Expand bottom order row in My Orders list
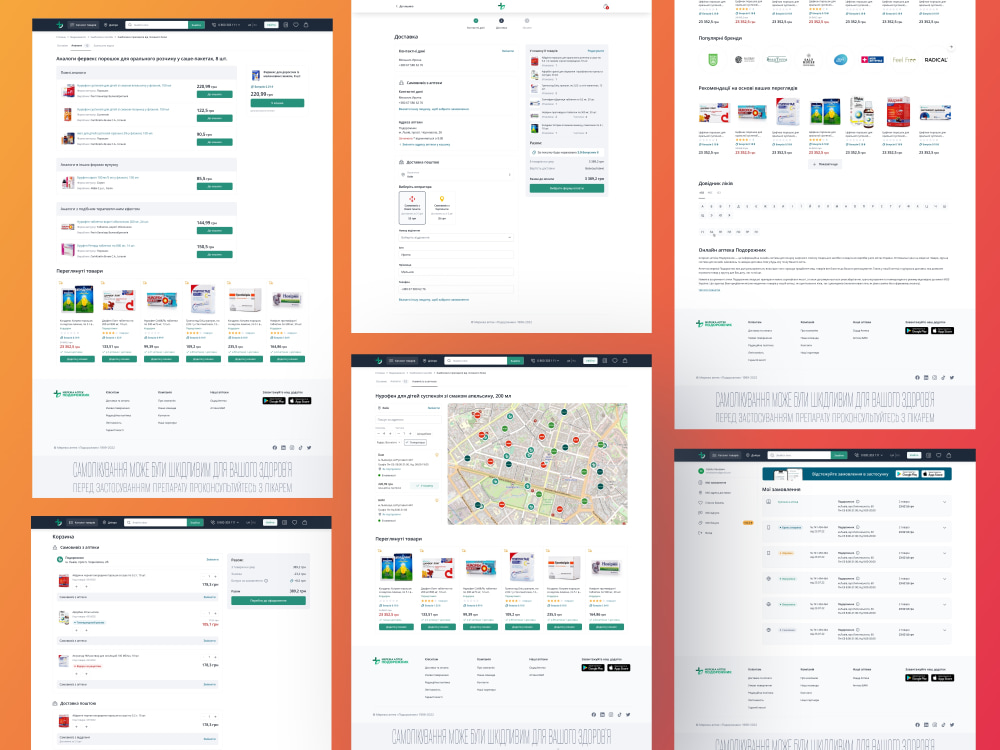Screen dimensions: 1000x750 tap(945, 630)
